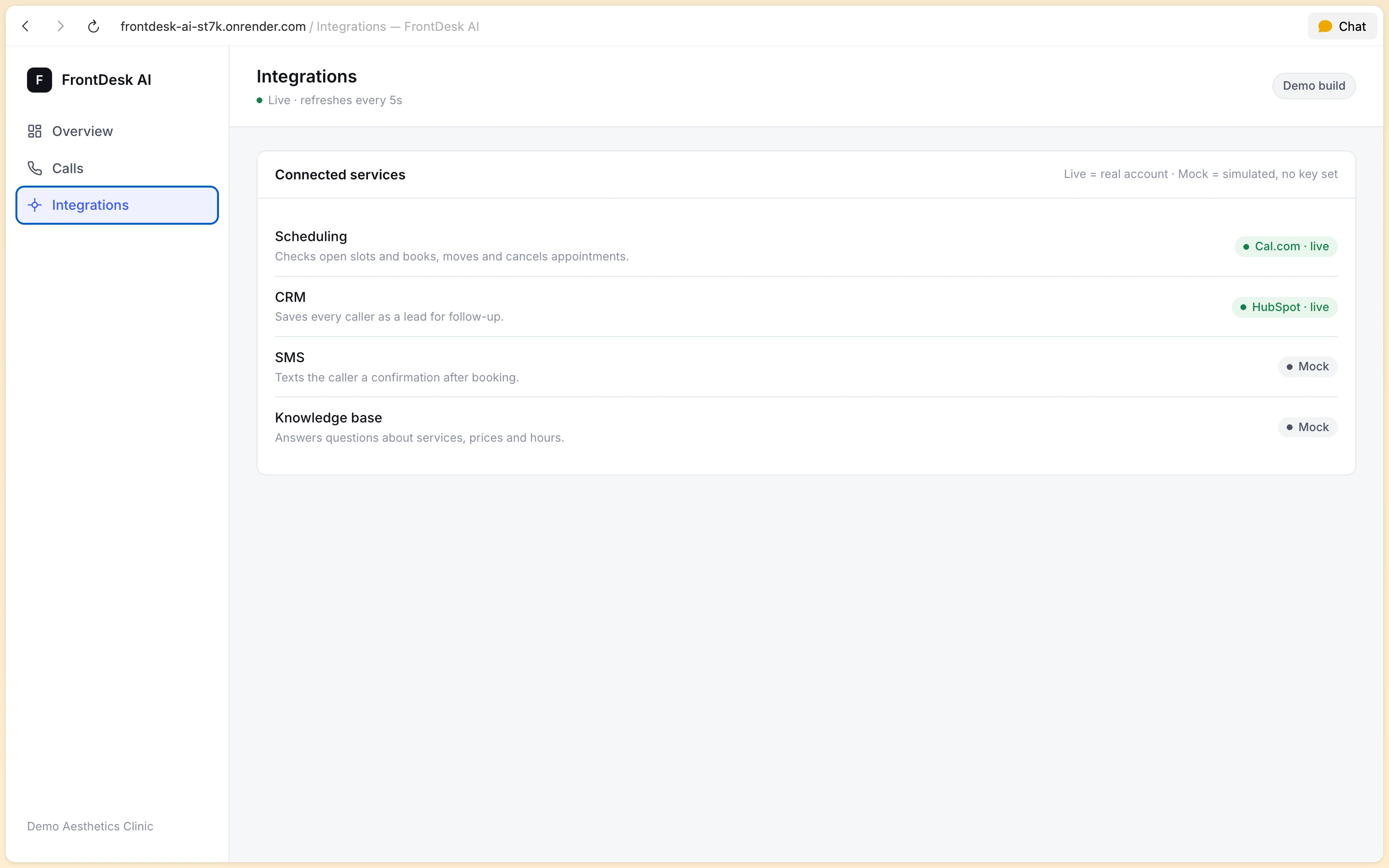The image size is (1389, 868).
Task: Click the FrontDesk AI logo square
Action: coord(40,80)
